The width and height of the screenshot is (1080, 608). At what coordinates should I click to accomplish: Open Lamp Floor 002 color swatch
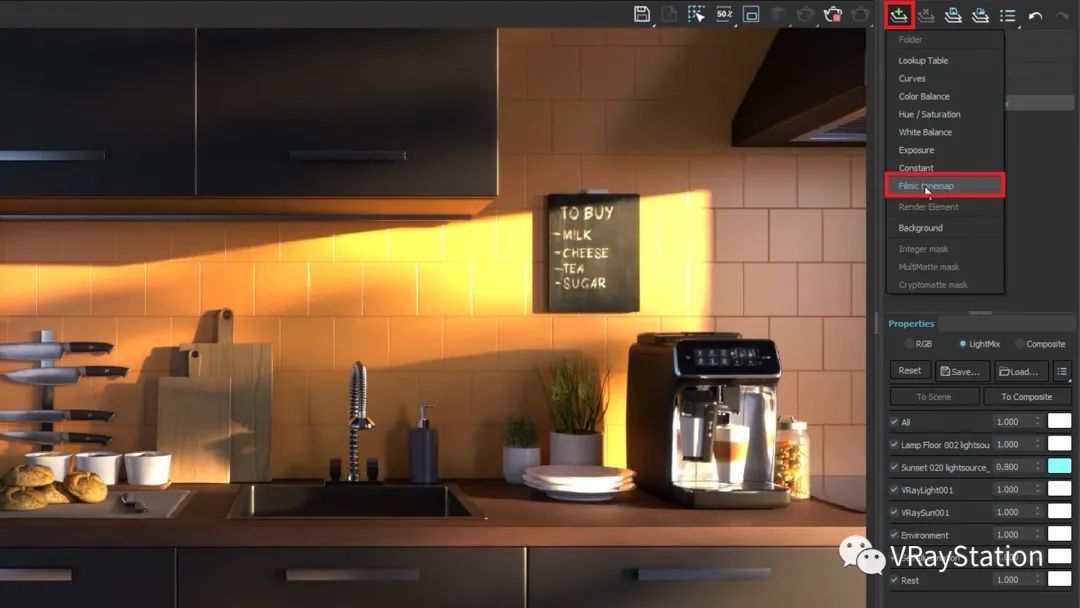(1059, 443)
